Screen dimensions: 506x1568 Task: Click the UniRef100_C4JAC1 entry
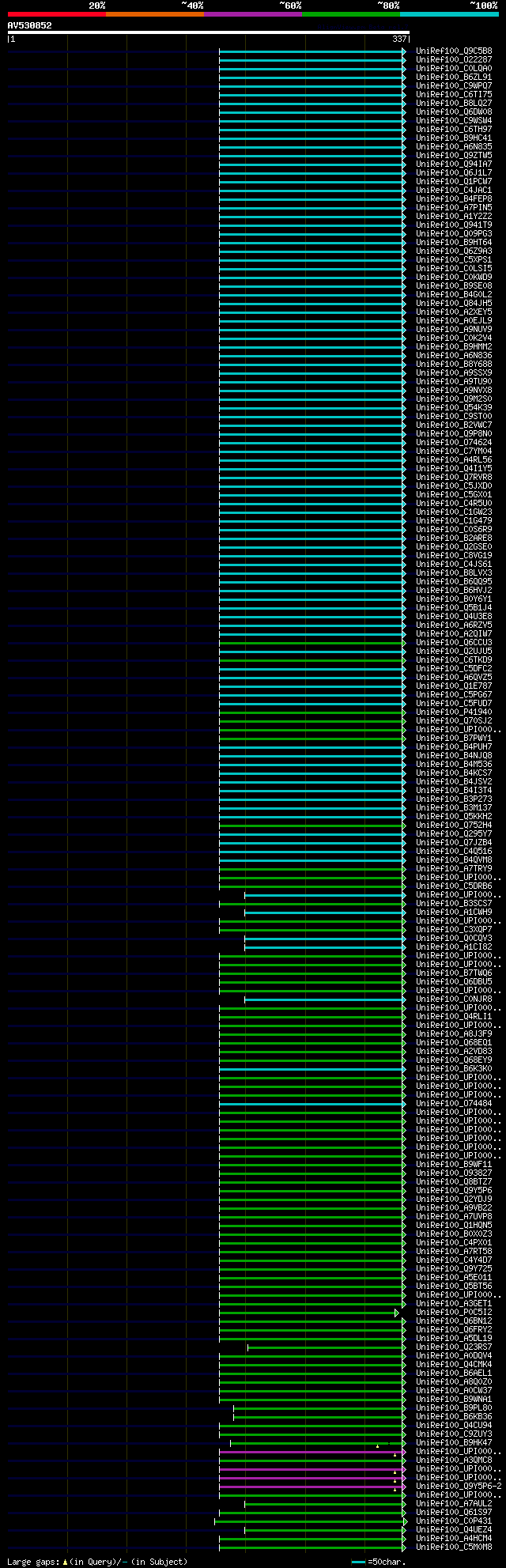tap(454, 190)
